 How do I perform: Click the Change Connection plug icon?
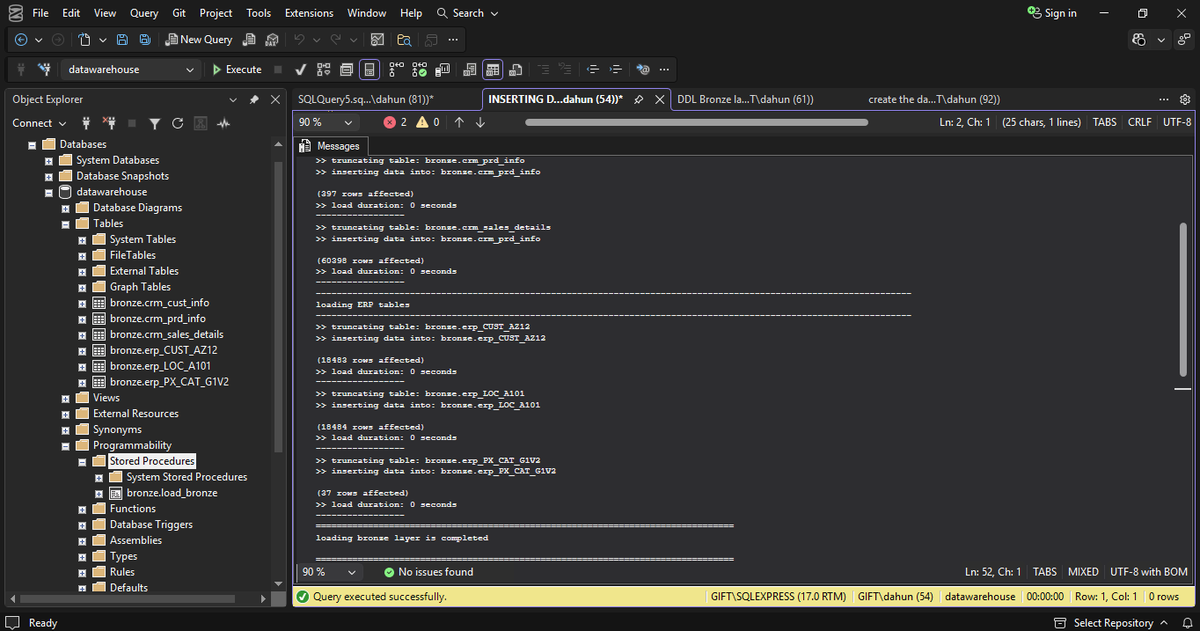click(x=43, y=70)
